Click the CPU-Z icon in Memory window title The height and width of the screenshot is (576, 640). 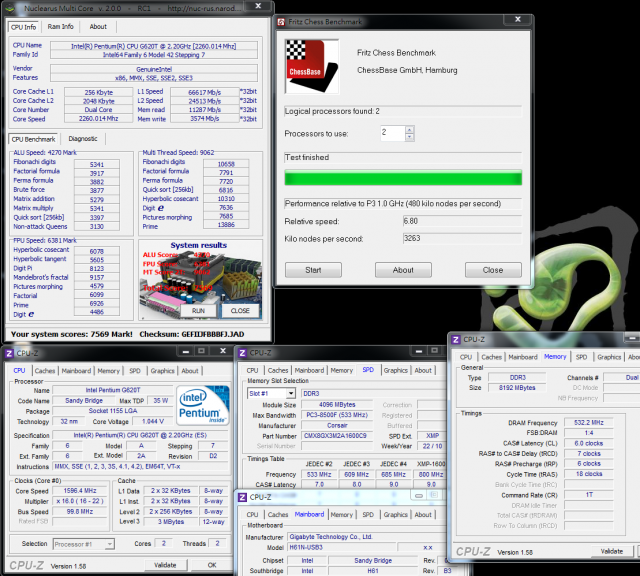(456, 340)
